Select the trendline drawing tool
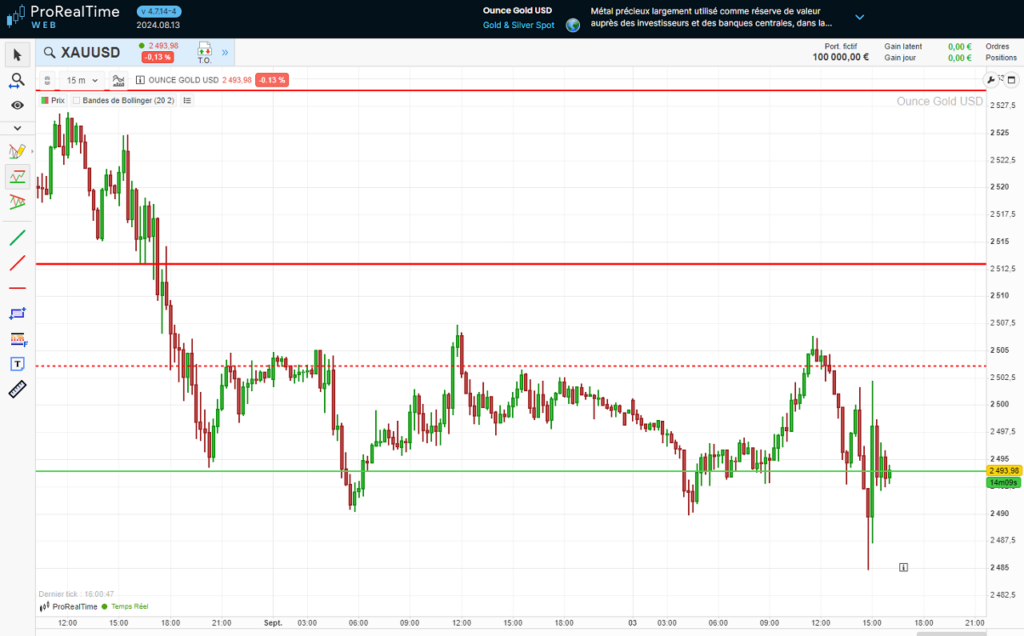 pos(16,237)
